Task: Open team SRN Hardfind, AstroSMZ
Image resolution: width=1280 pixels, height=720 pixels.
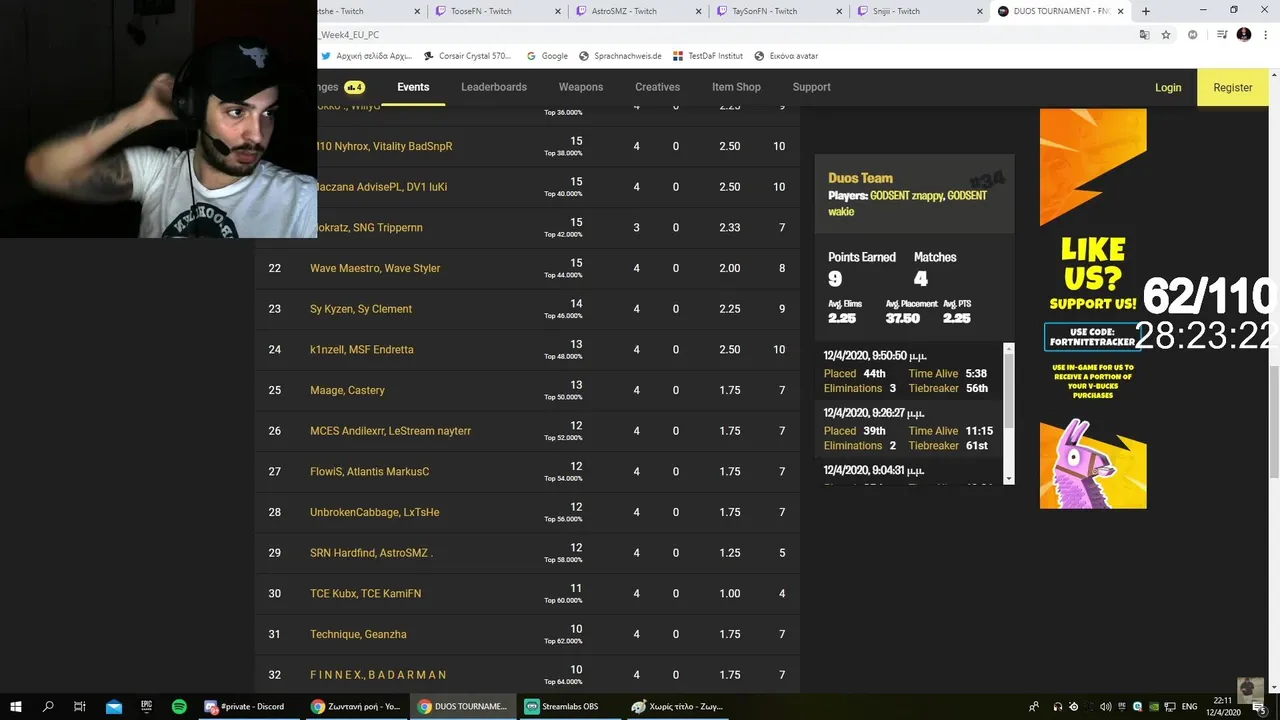Action: (x=371, y=553)
